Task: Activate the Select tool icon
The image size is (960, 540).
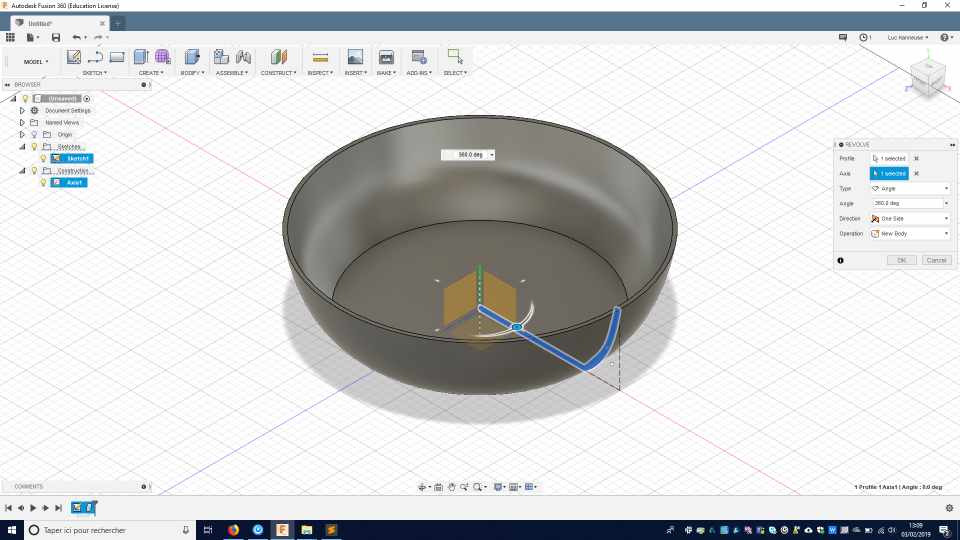Action: (x=455, y=57)
